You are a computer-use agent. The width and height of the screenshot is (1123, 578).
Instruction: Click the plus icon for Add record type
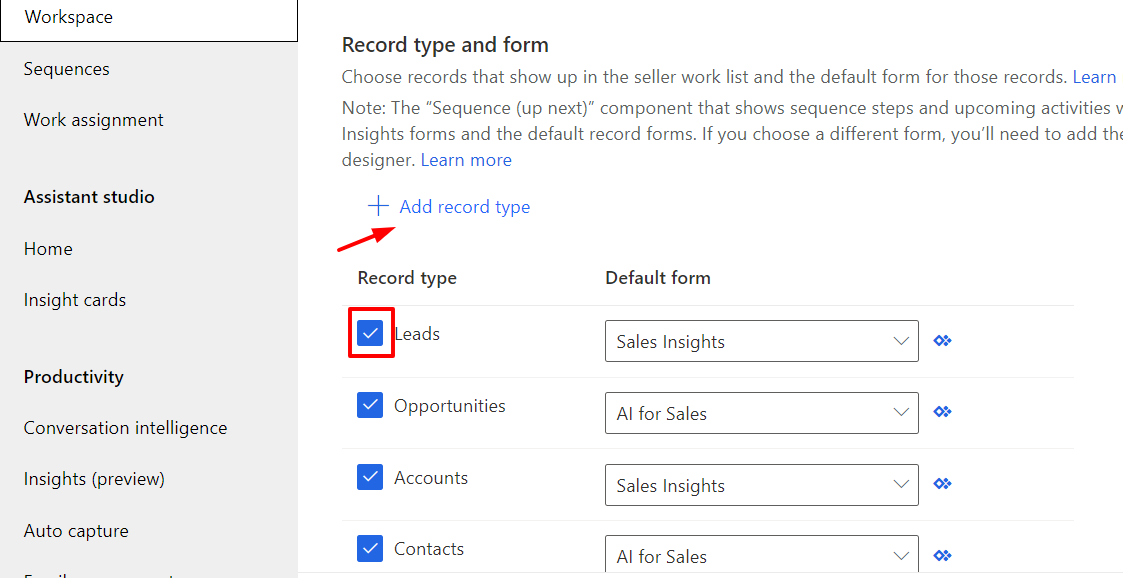click(378, 207)
